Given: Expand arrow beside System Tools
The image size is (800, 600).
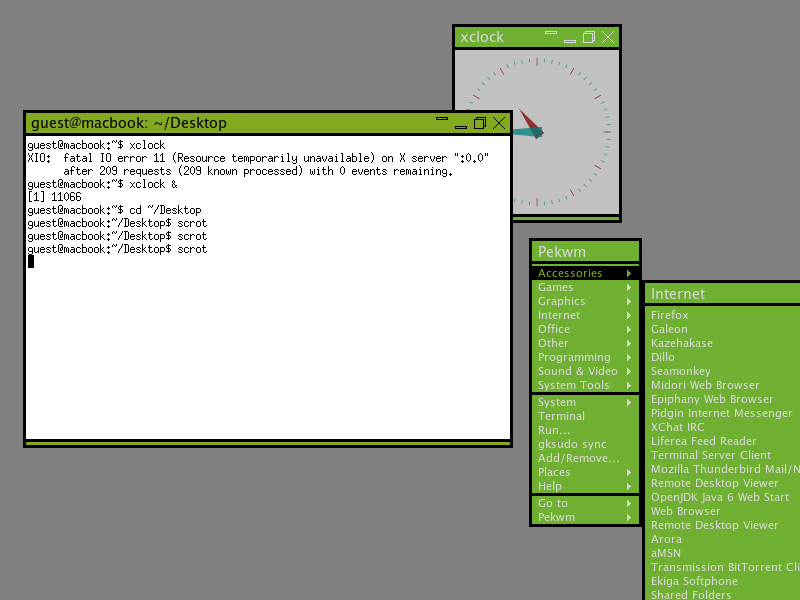Looking at the screenshot, I should [x=629, y=386].
